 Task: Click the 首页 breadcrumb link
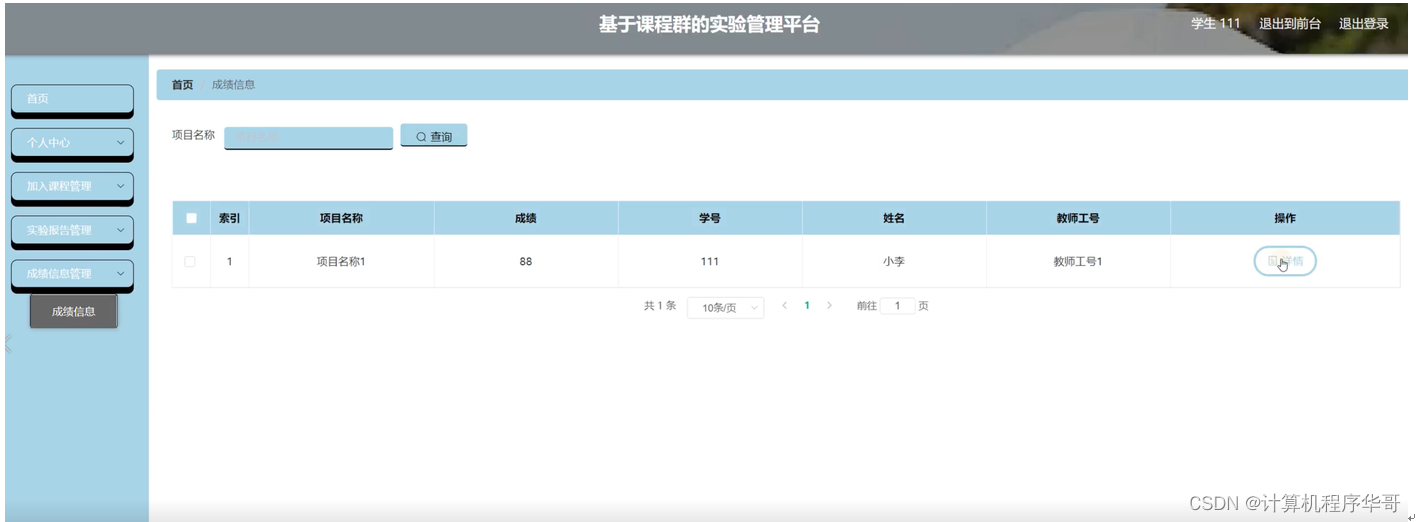click(x=182, y=85)
